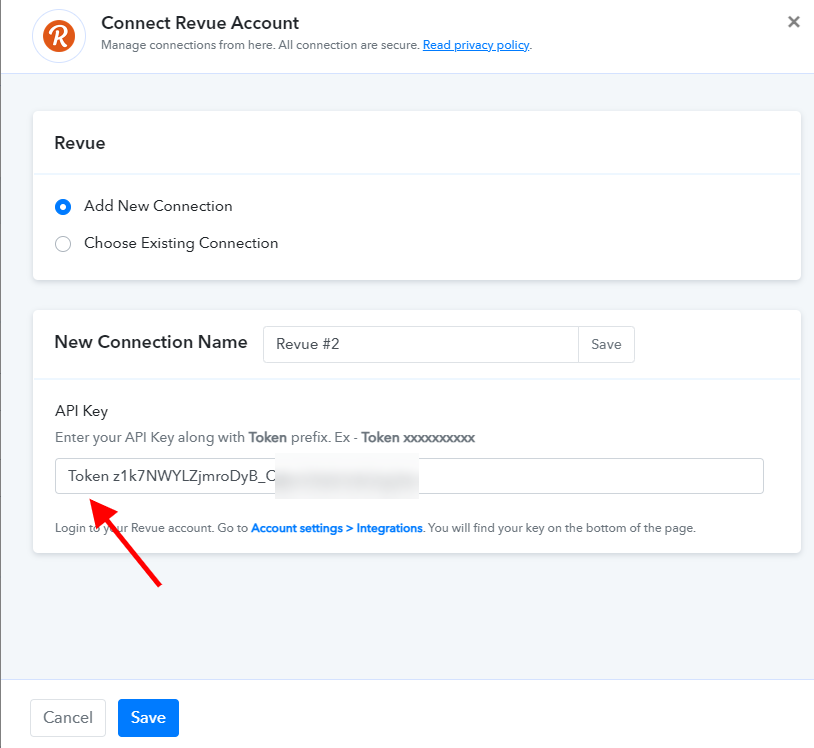Viewport: 814px width, 748px height.
Task: Click the New Connection Name label
Action: point(151,342)
